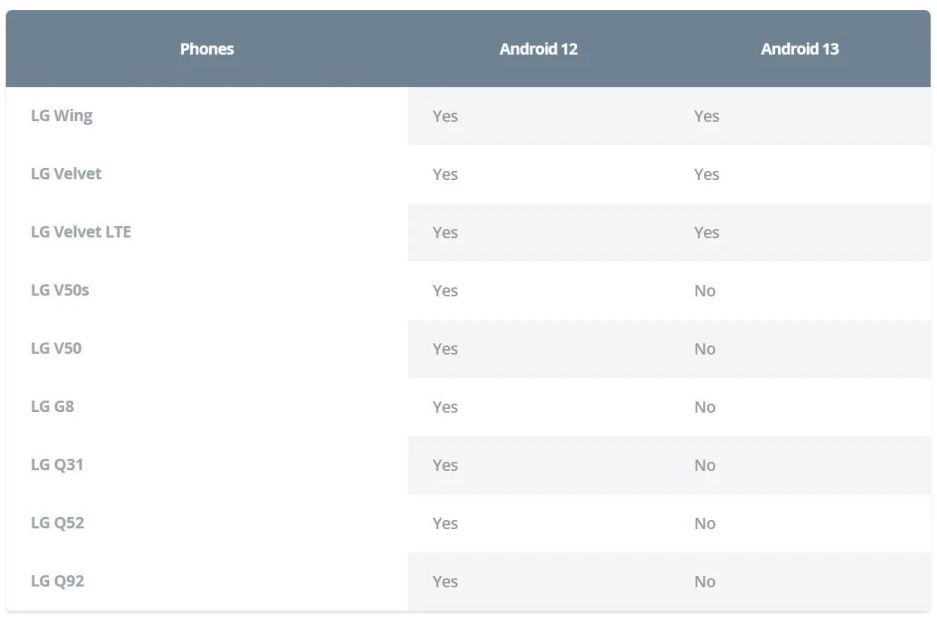Click the LG Velvet LTE cell
This screenshot has height=620, width=937.
81,232
